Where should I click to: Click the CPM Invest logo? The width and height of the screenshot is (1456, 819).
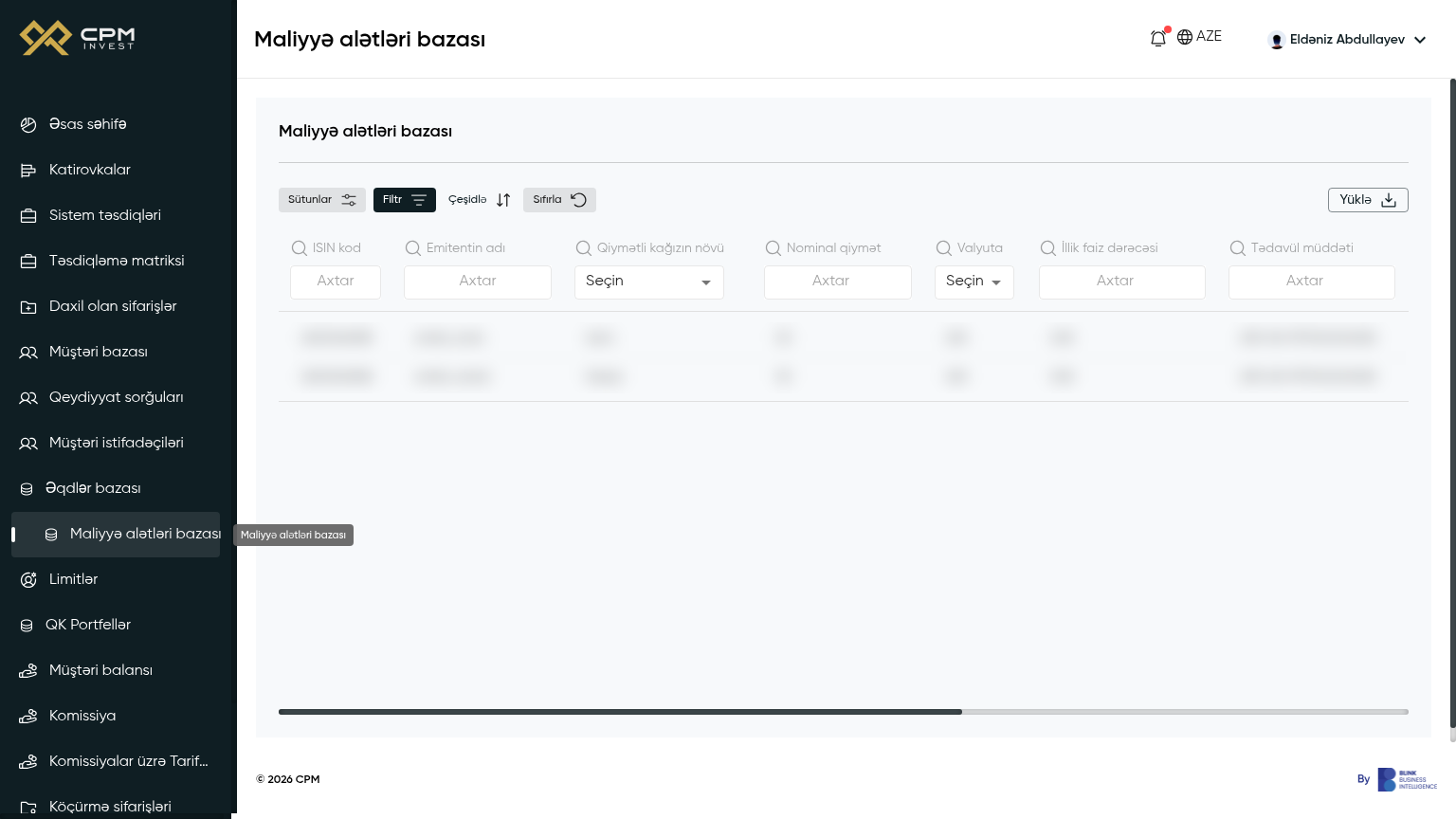point(78,38)
